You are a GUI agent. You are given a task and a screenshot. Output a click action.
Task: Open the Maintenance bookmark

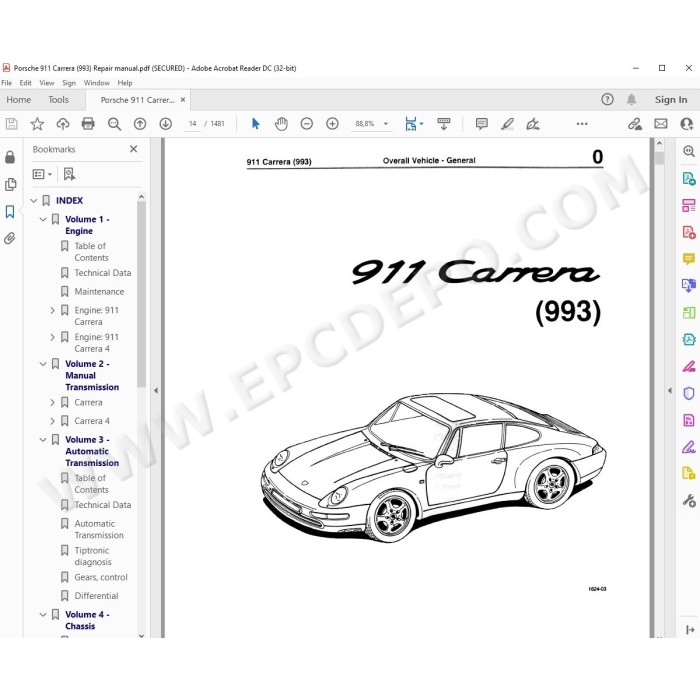(x=99, y=292)
